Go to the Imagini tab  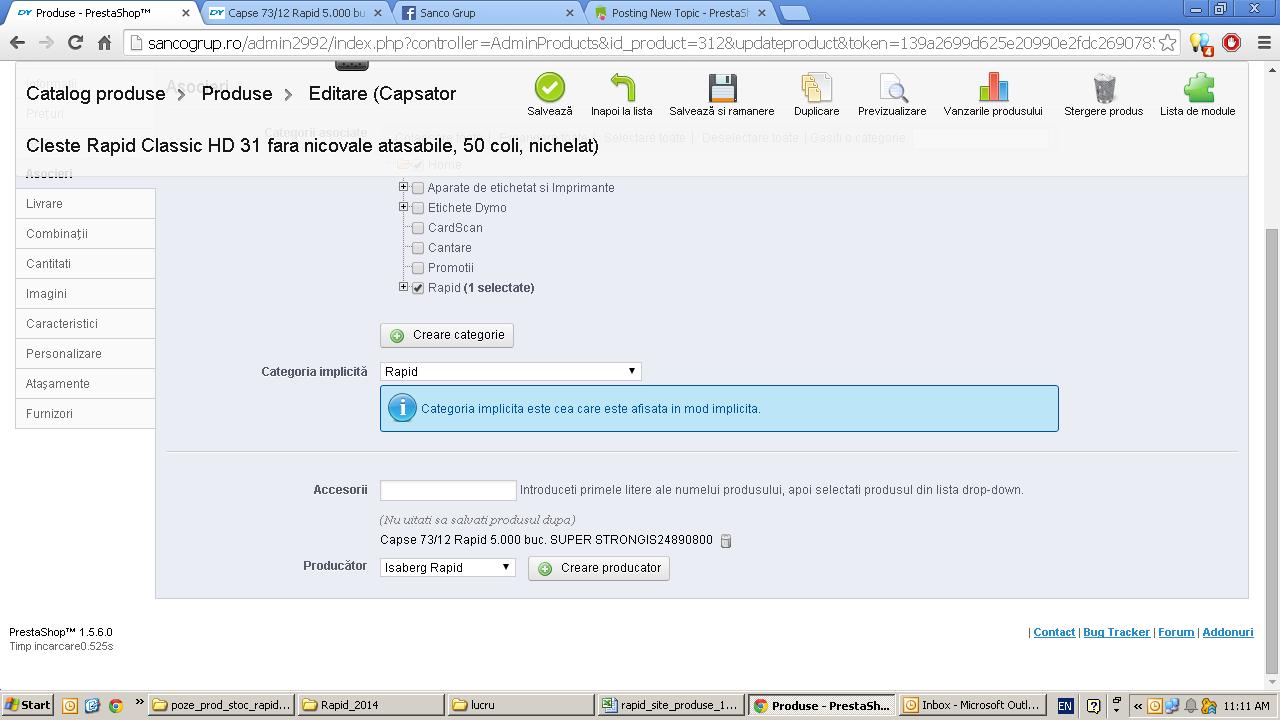pos(85,294)
